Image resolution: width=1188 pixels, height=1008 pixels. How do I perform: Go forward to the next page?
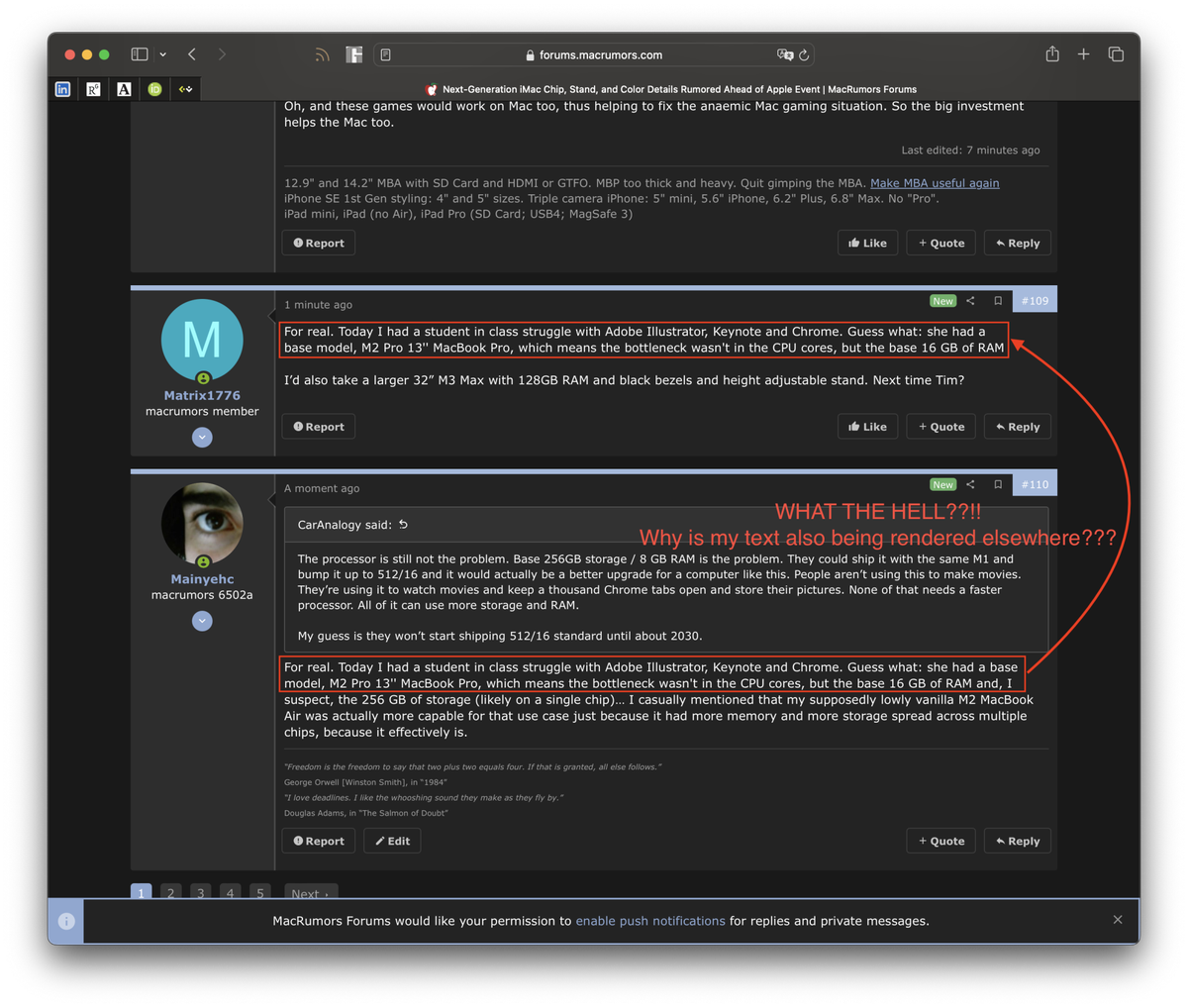[222, 54]
